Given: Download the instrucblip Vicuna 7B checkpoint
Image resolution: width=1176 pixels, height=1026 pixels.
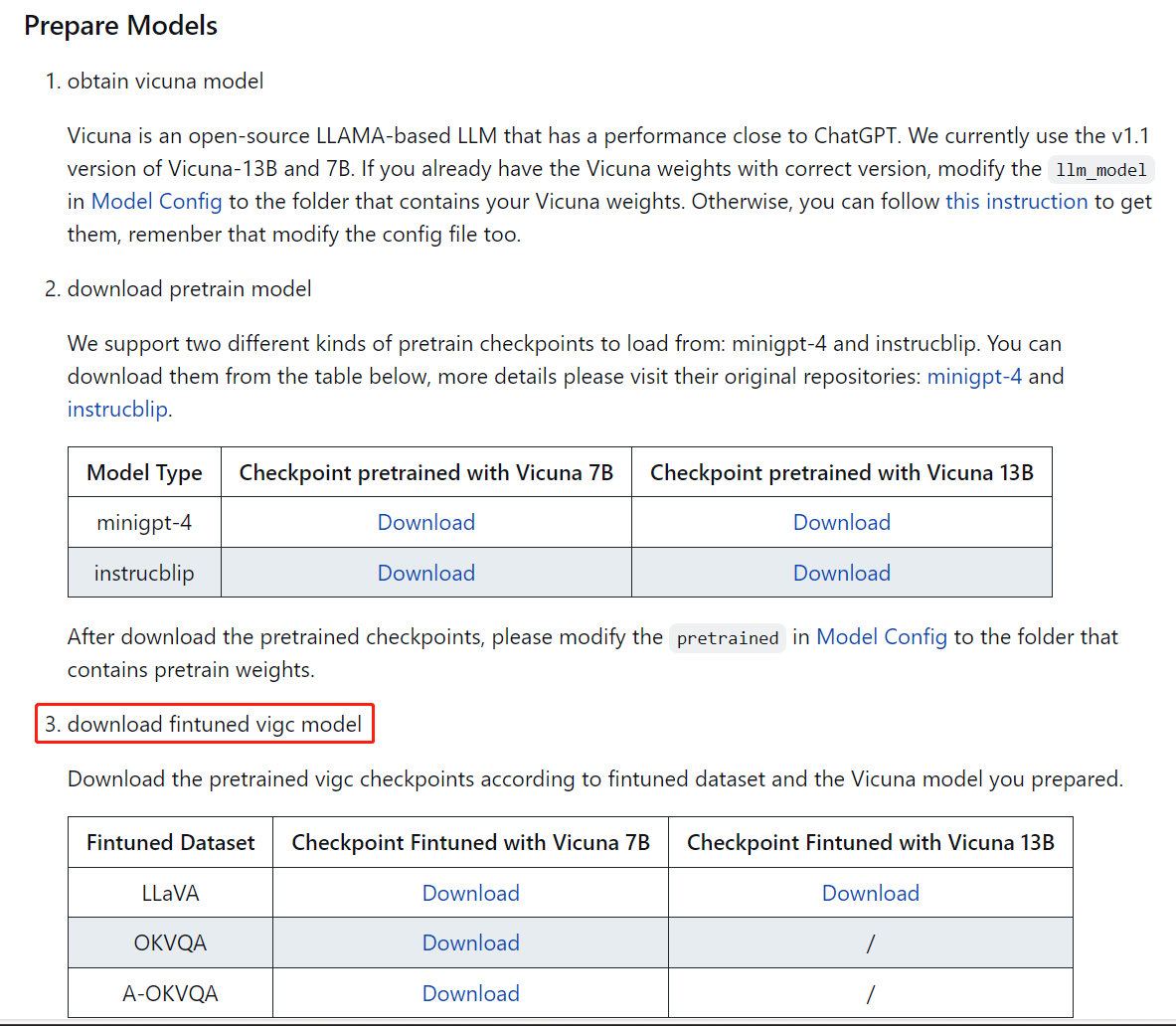Looking at the screenshot, I should 425,573.
